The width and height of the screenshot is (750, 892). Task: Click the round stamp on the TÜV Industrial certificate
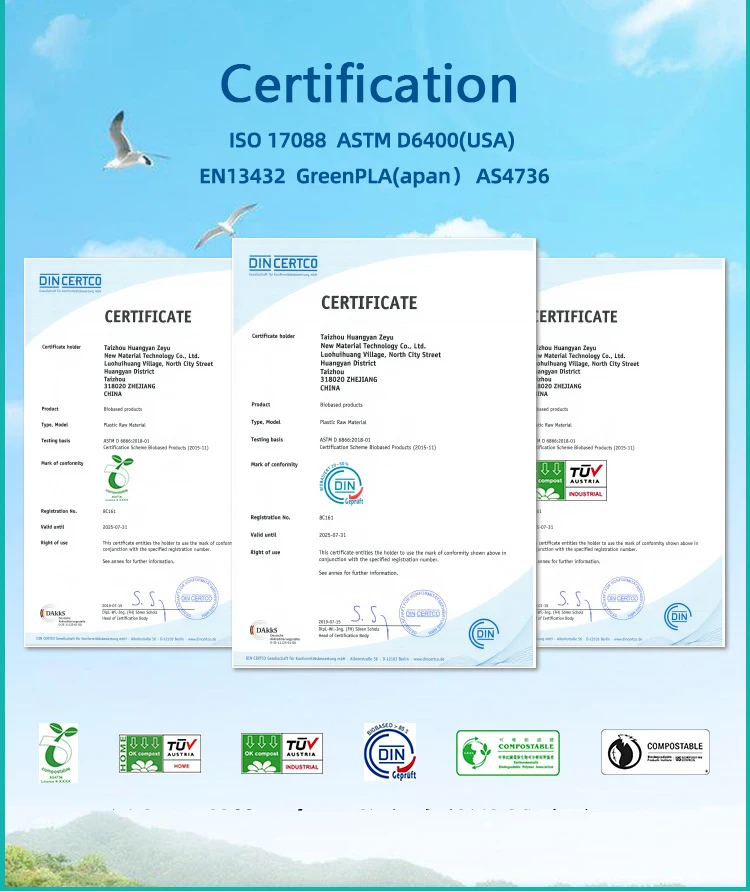click(x=623, y=598)
